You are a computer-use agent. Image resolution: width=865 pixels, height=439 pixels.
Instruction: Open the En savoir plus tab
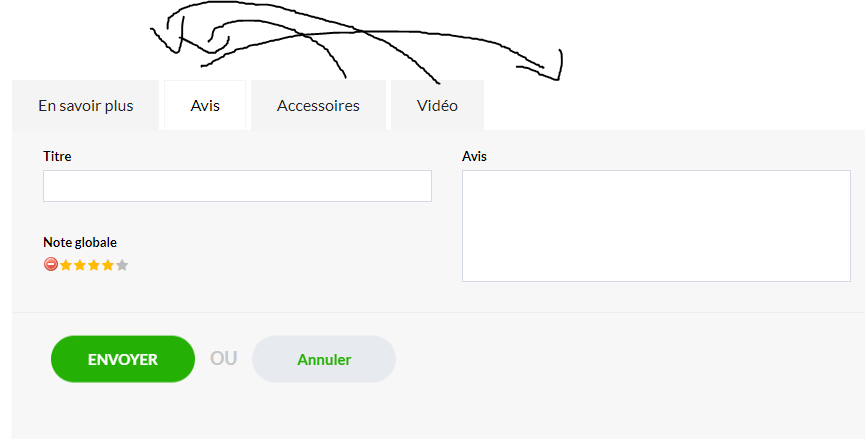pyautogui.click(x=86, y=105)
